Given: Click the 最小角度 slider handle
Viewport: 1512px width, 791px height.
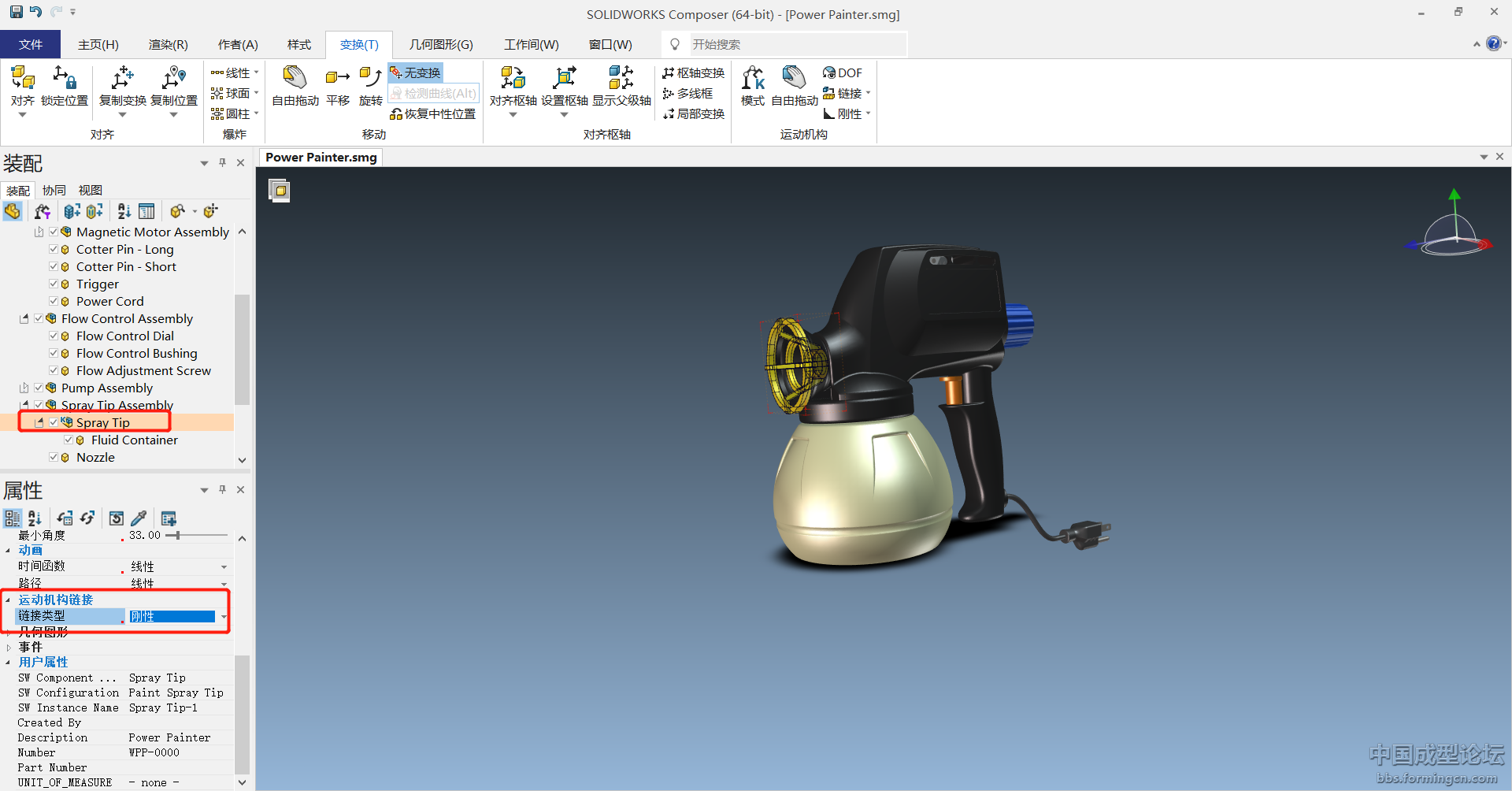Looking at the screenshot, I should point(178,535).
